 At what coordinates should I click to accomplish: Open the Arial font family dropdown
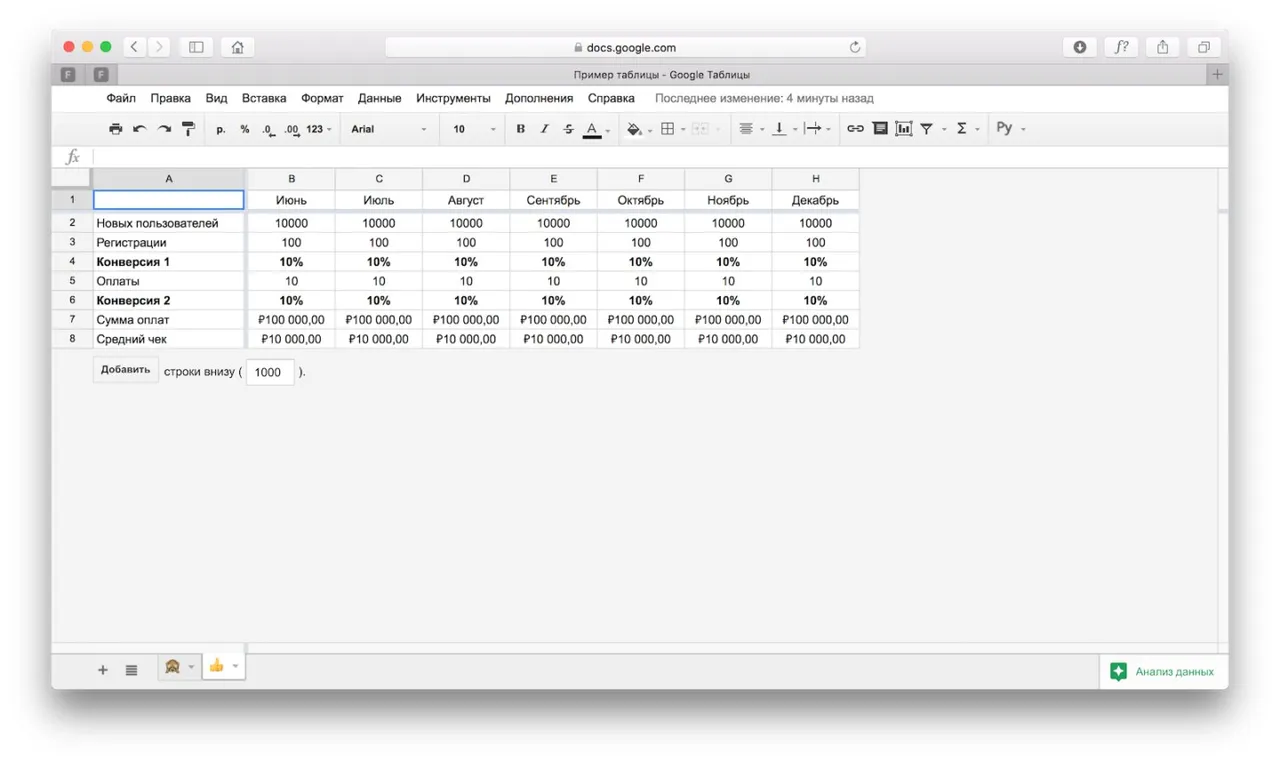[388, 129]
